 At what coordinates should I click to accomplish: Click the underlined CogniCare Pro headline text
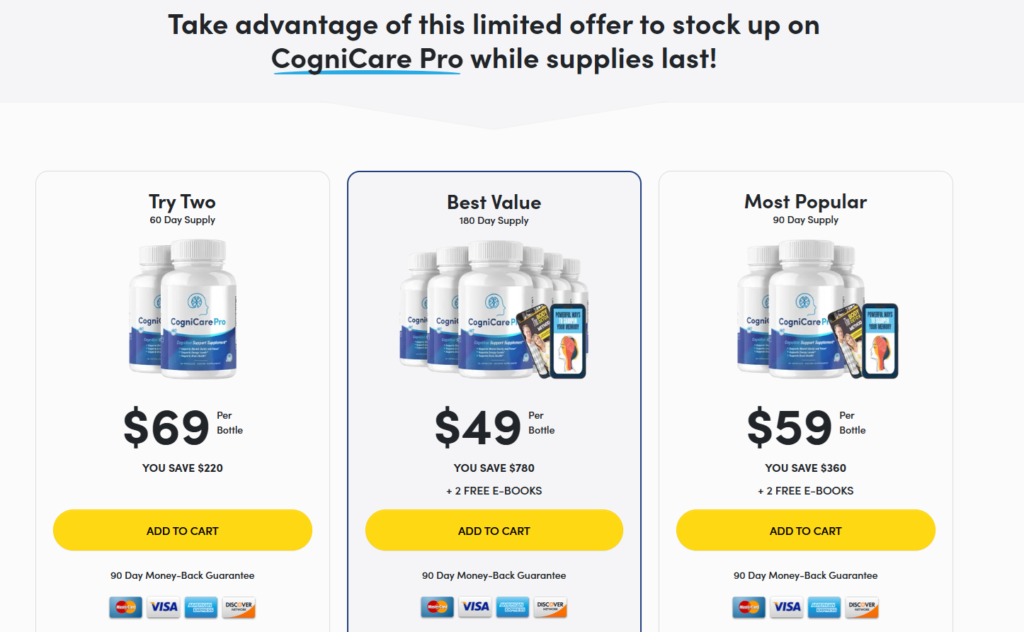click(x=367, y=59)
